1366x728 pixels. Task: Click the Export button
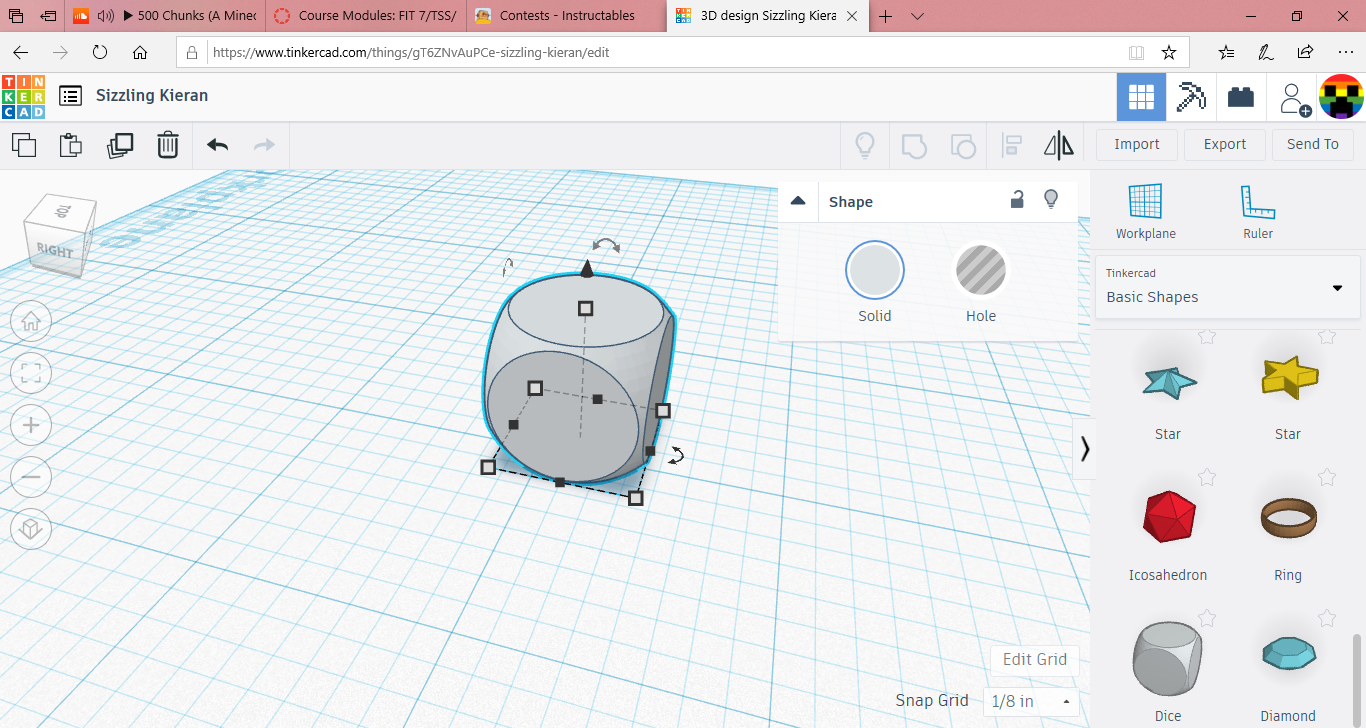click(x=1225, y=144)
